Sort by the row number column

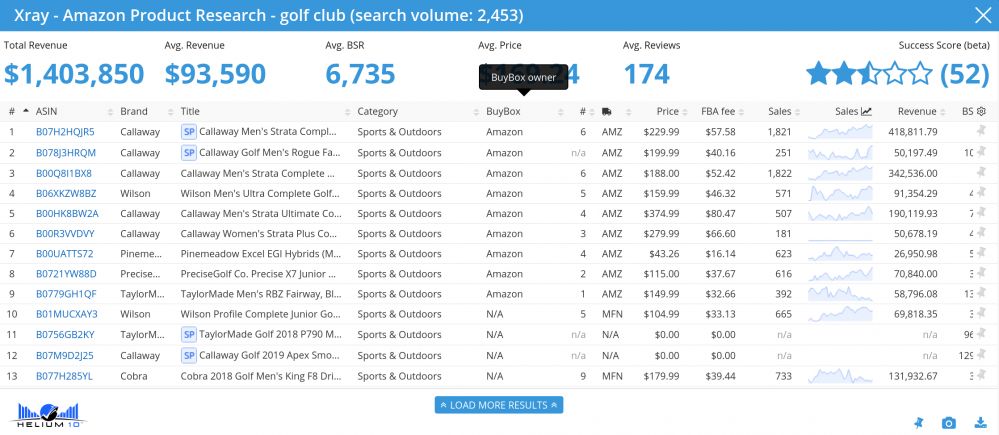11,111
